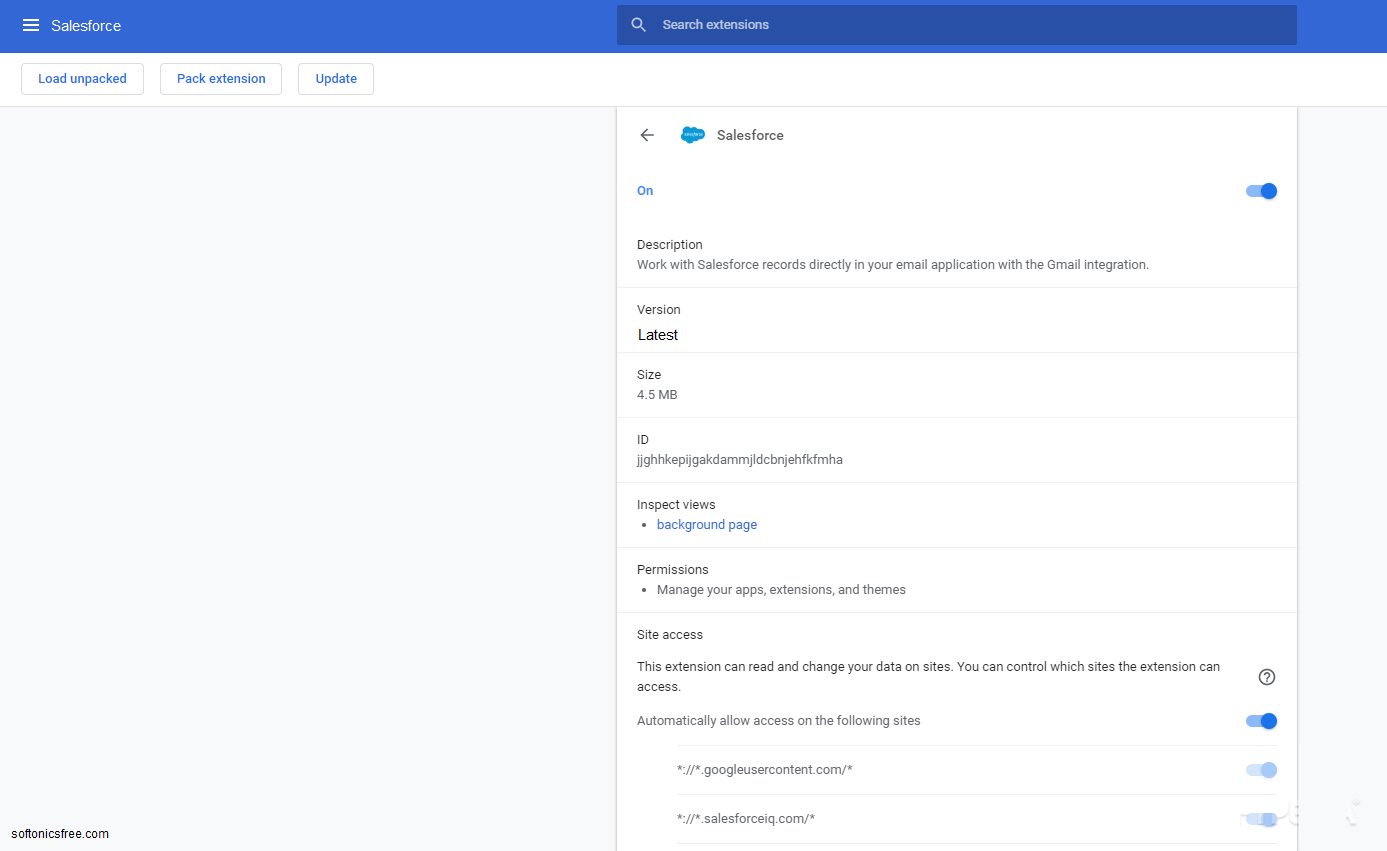The width and height of the screenshot is (1387, 851).
Task: Click the Latest version value
Action: [x=658, y=335]
